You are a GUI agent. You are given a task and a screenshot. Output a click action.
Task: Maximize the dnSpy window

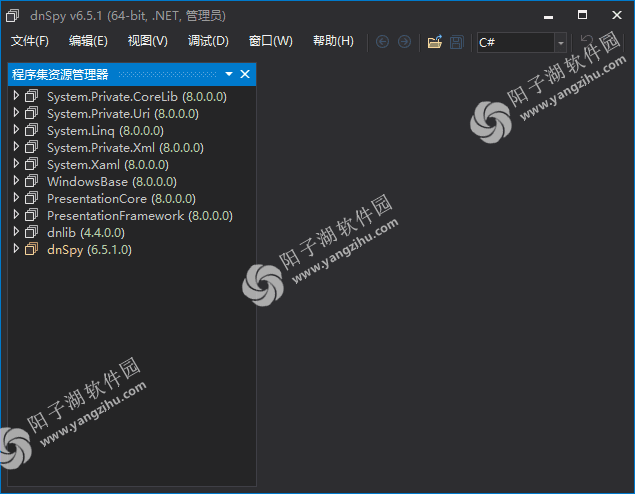[x=582, y=15]
